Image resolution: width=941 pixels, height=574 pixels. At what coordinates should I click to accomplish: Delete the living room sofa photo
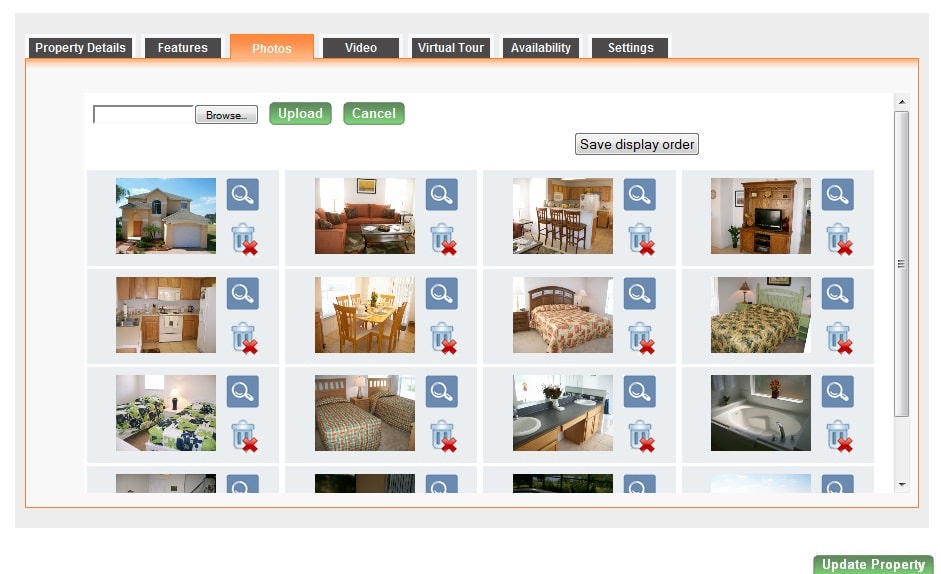[x=443, y=239]
